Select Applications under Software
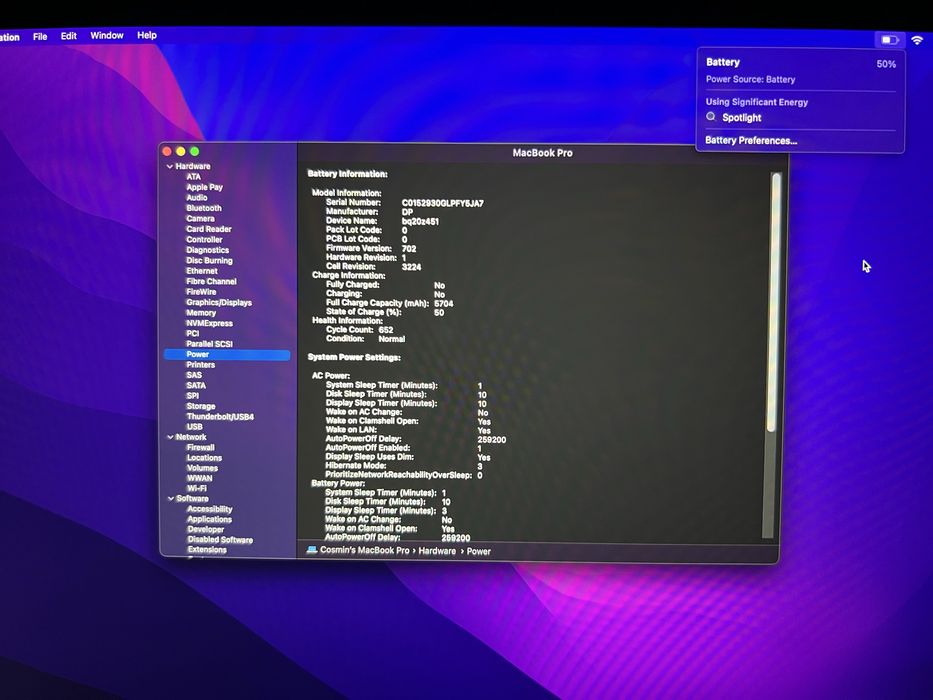933x700 pixels. [x=209, y=519]
